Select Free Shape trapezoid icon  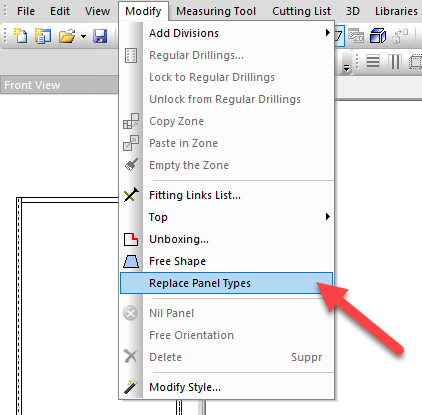pyautogui.click(x=131, y=261)
